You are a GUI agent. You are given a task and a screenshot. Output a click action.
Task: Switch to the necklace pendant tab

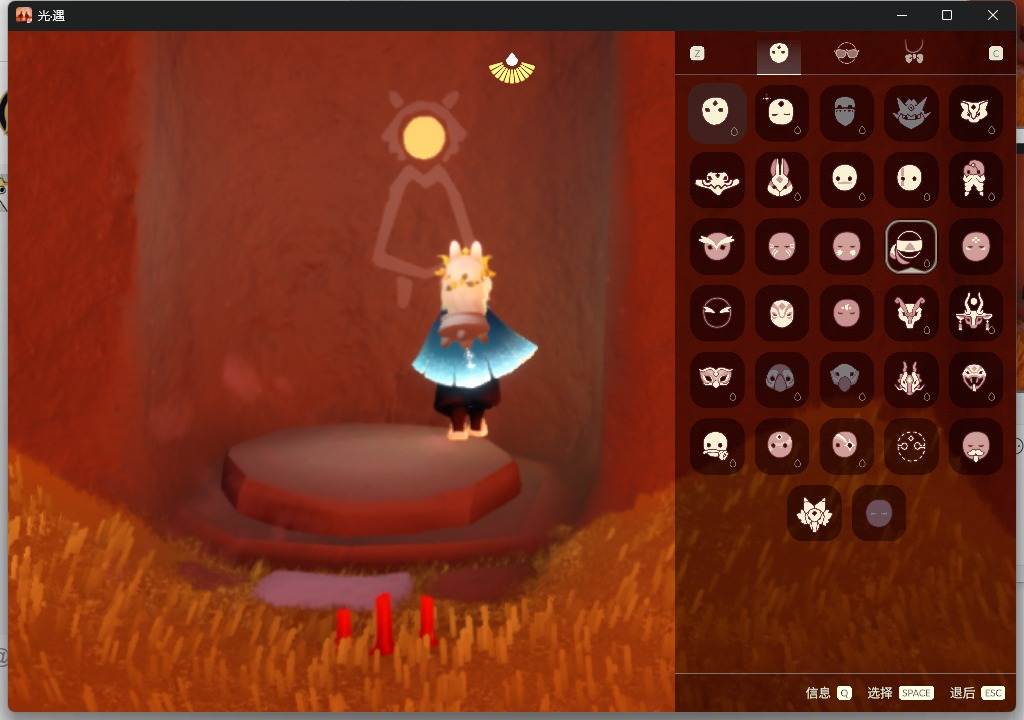(914, 52)
